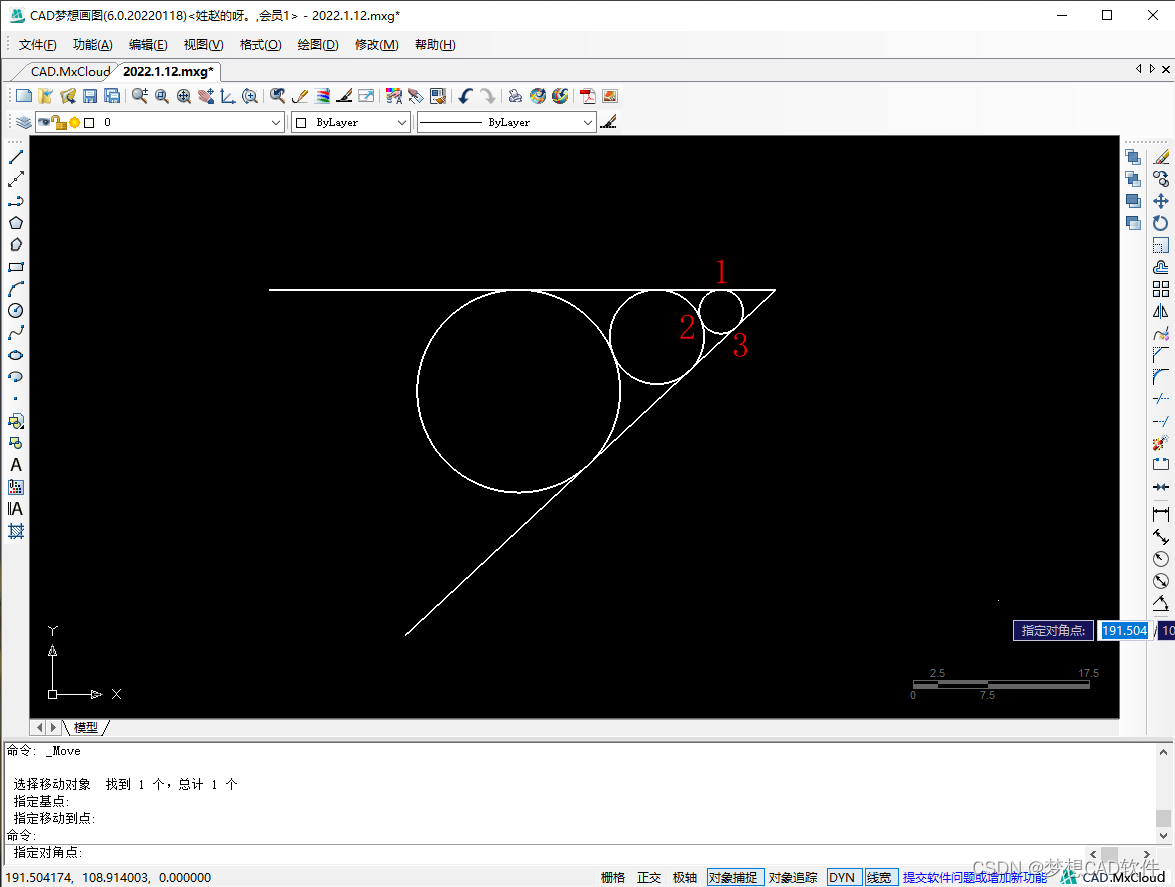This screenshot has width=1175, height=887.
Task: Toggle the 极轴 polar tracking in status bar
Action: tap(685, 877)
